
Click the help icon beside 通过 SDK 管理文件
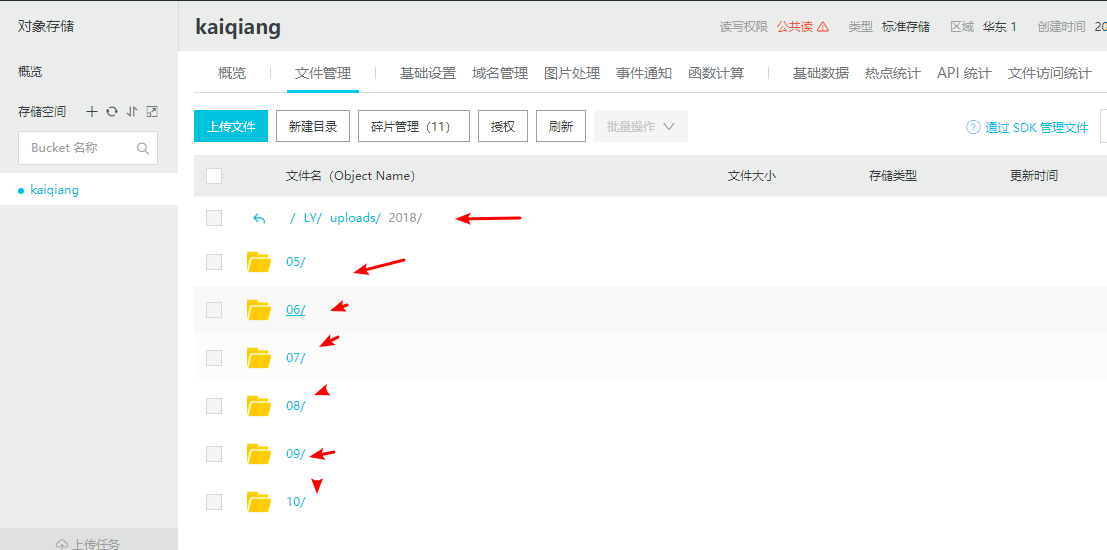click(972, 127)
